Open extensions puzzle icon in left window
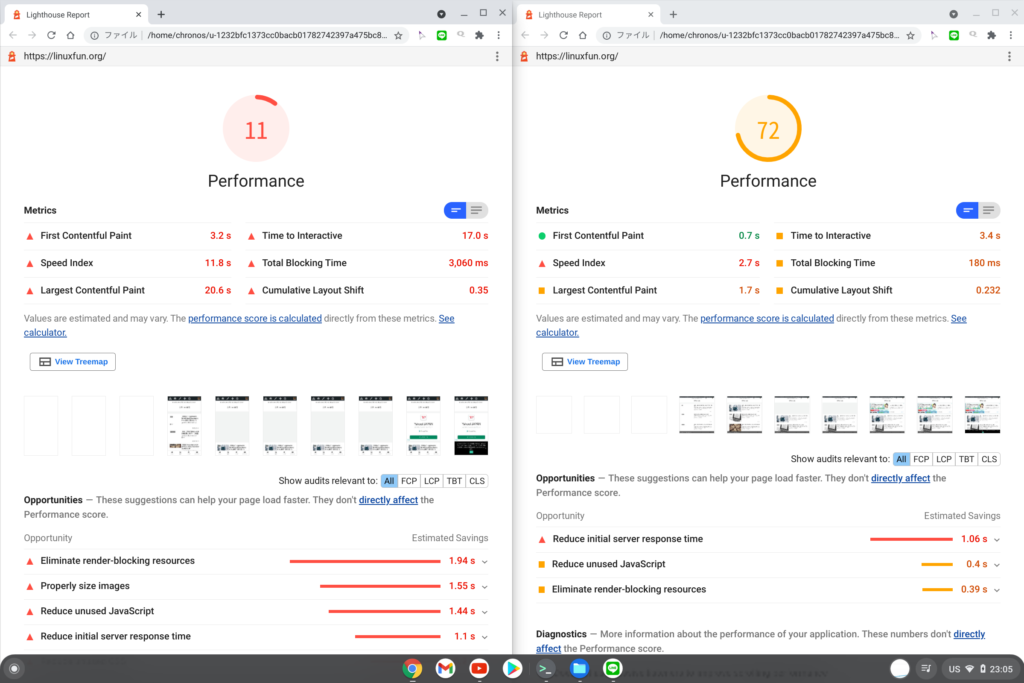Screen dimensions: 1024x683 [479, 35]
